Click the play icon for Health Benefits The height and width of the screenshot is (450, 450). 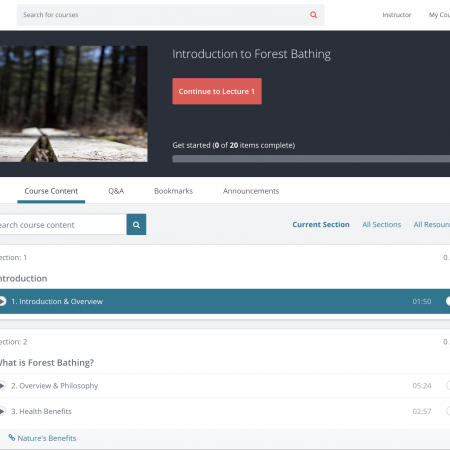click(2, 411)
